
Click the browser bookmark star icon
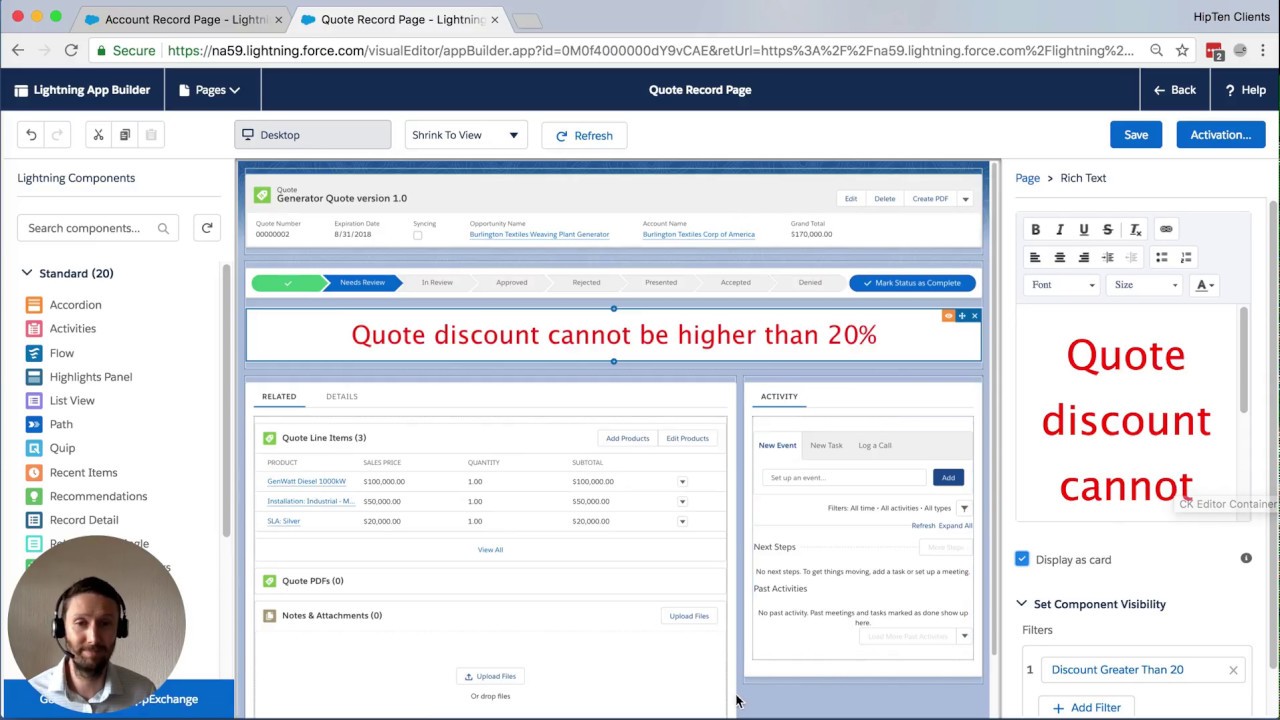tap(1182, 50)
